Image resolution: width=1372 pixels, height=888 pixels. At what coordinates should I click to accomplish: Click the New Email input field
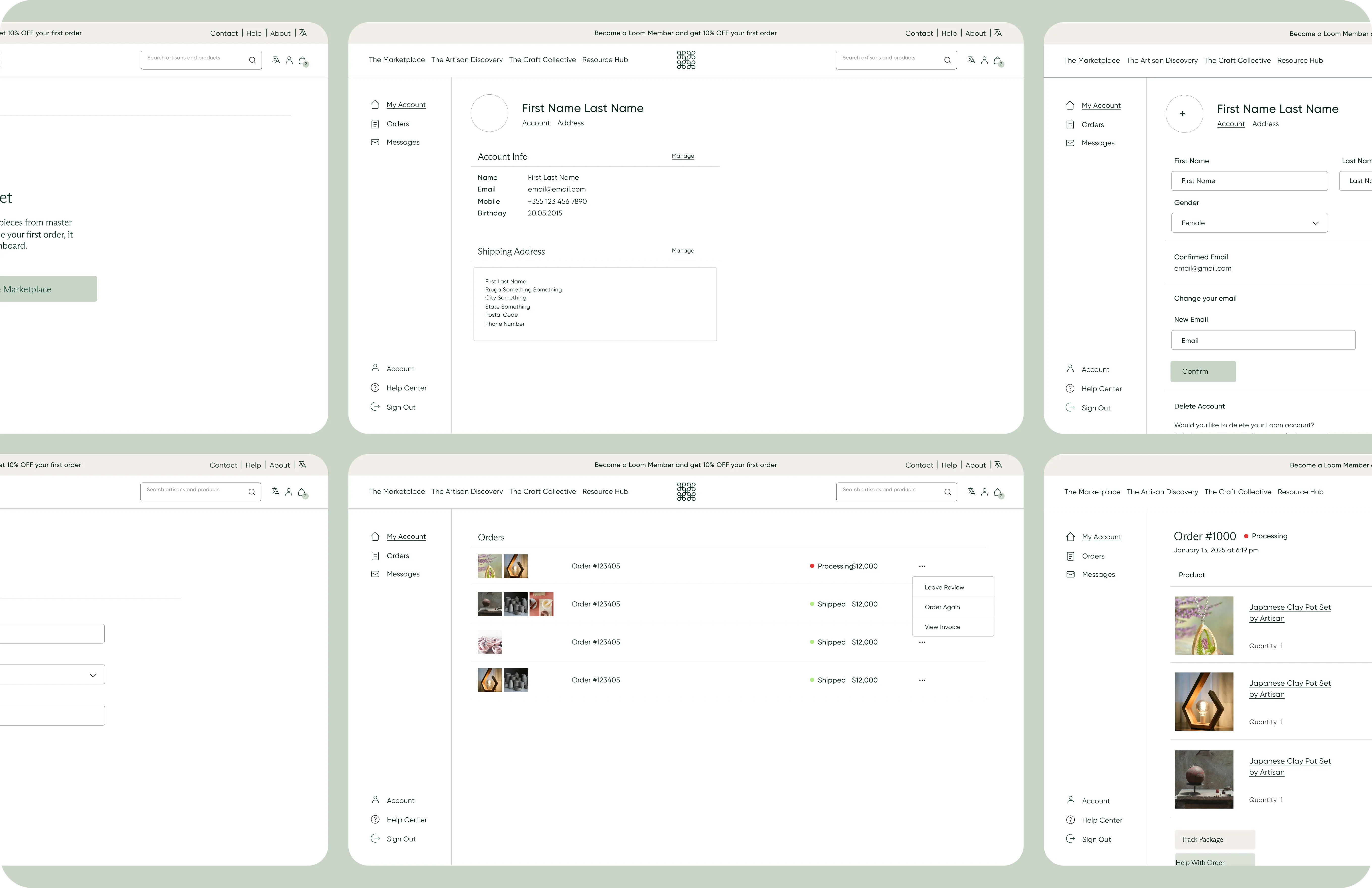[x=1263, y=340]
